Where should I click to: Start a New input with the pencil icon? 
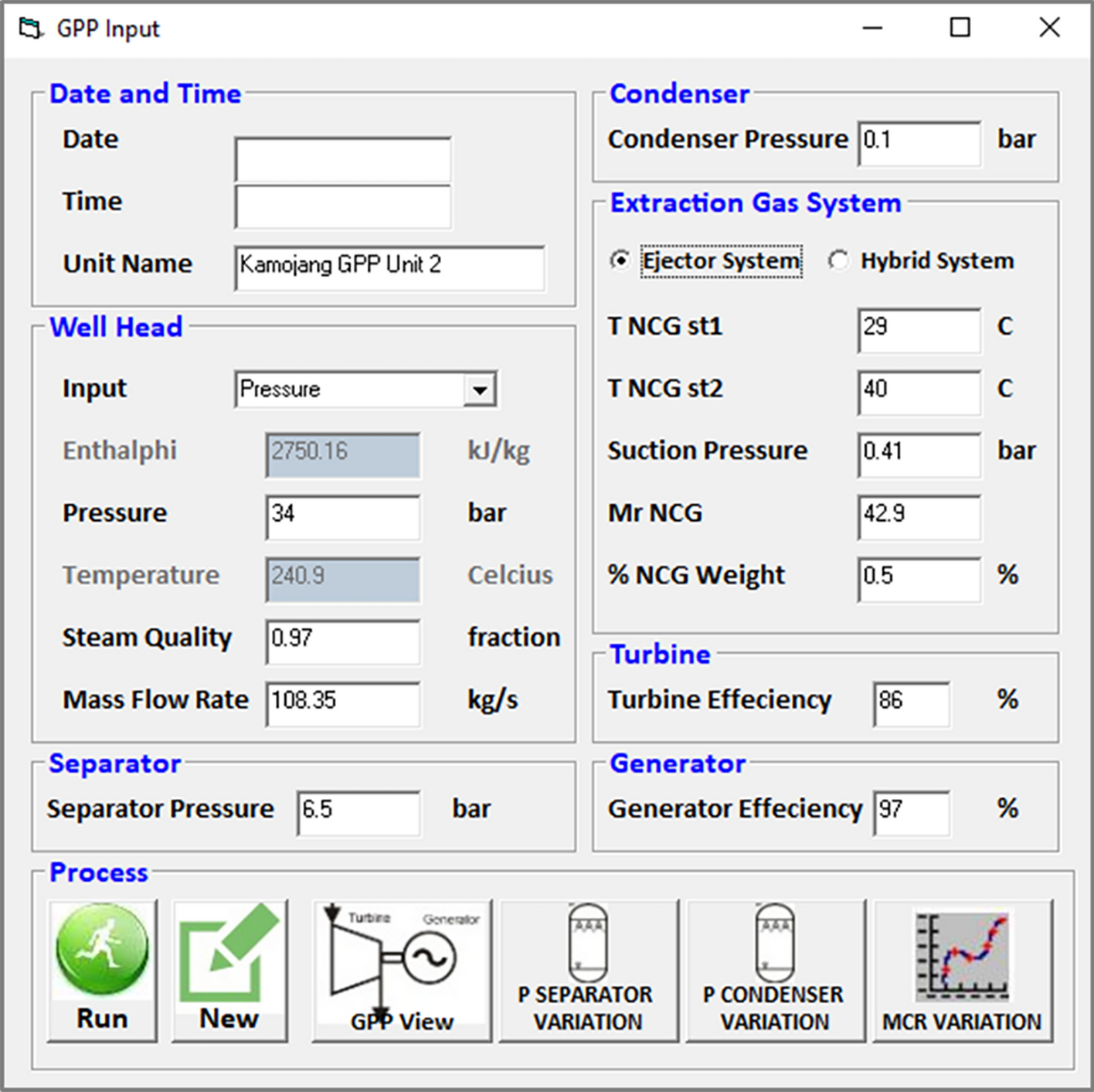pyautogui.click(x=229, y=971)
